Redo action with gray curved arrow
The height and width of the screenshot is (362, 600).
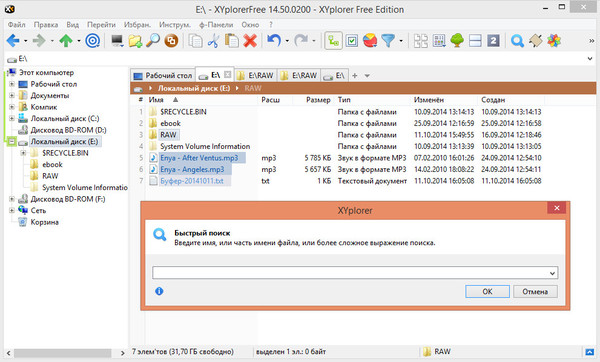pos(301,40)
